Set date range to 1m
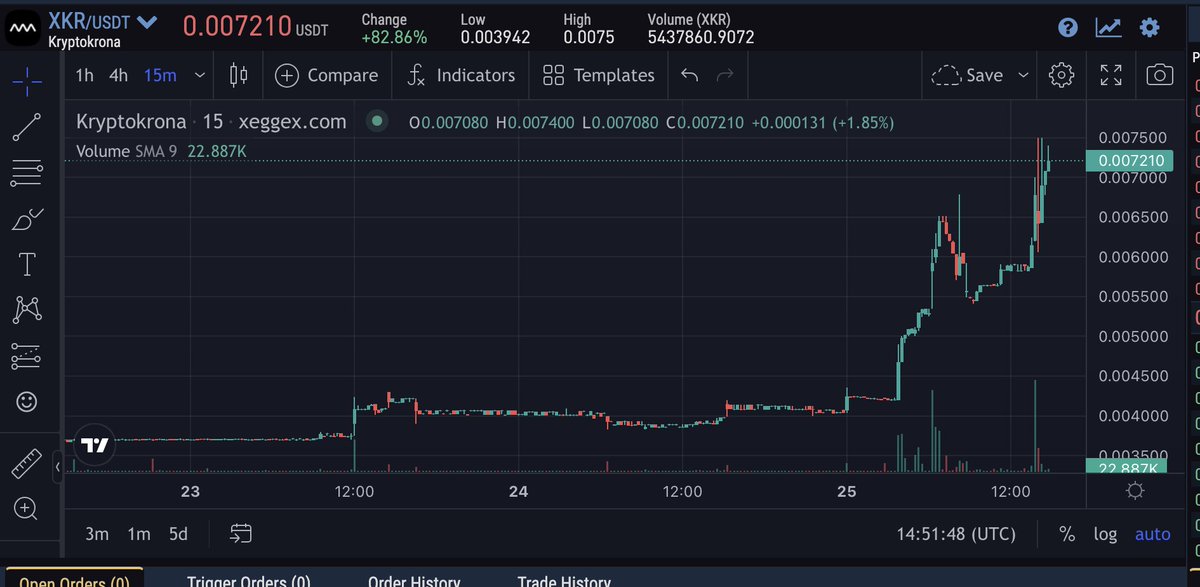1200x587 pixels. pyautogui.click(x=139, y=534)
